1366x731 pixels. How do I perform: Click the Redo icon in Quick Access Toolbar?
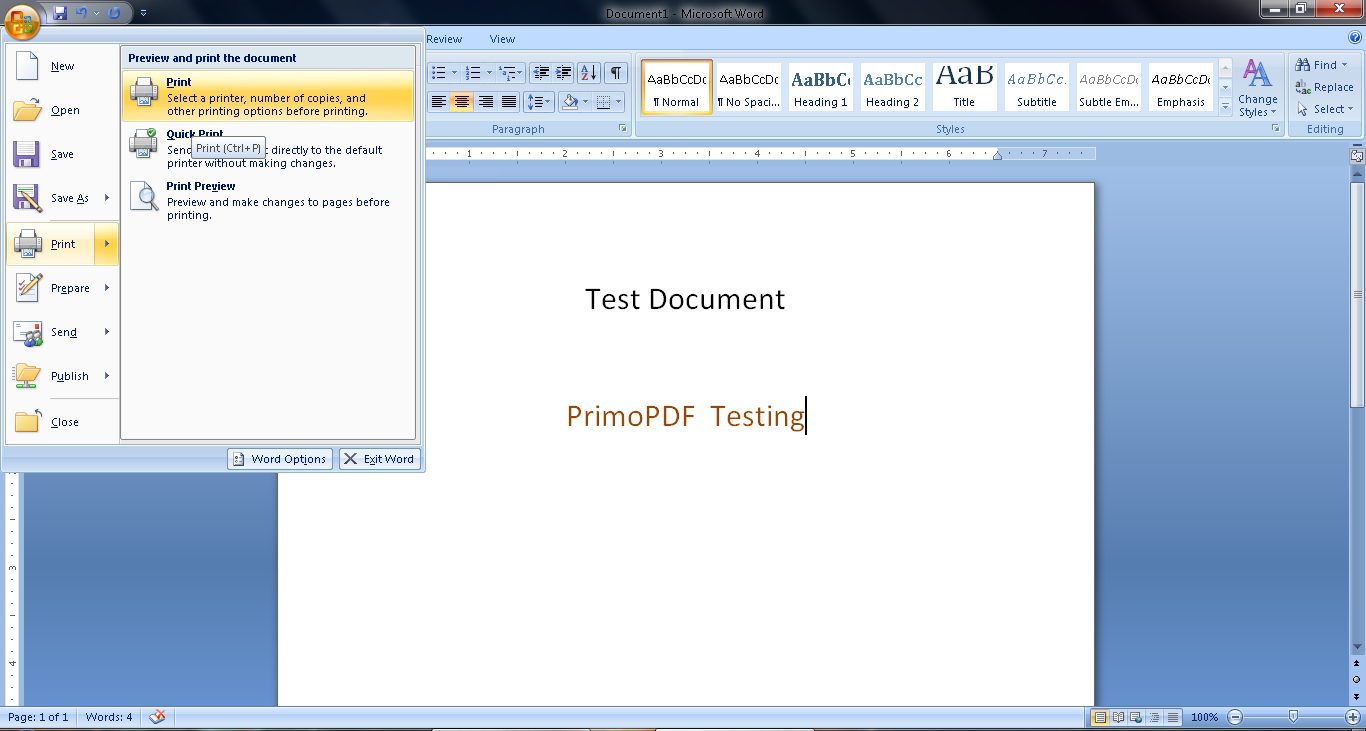click(113, 13)
